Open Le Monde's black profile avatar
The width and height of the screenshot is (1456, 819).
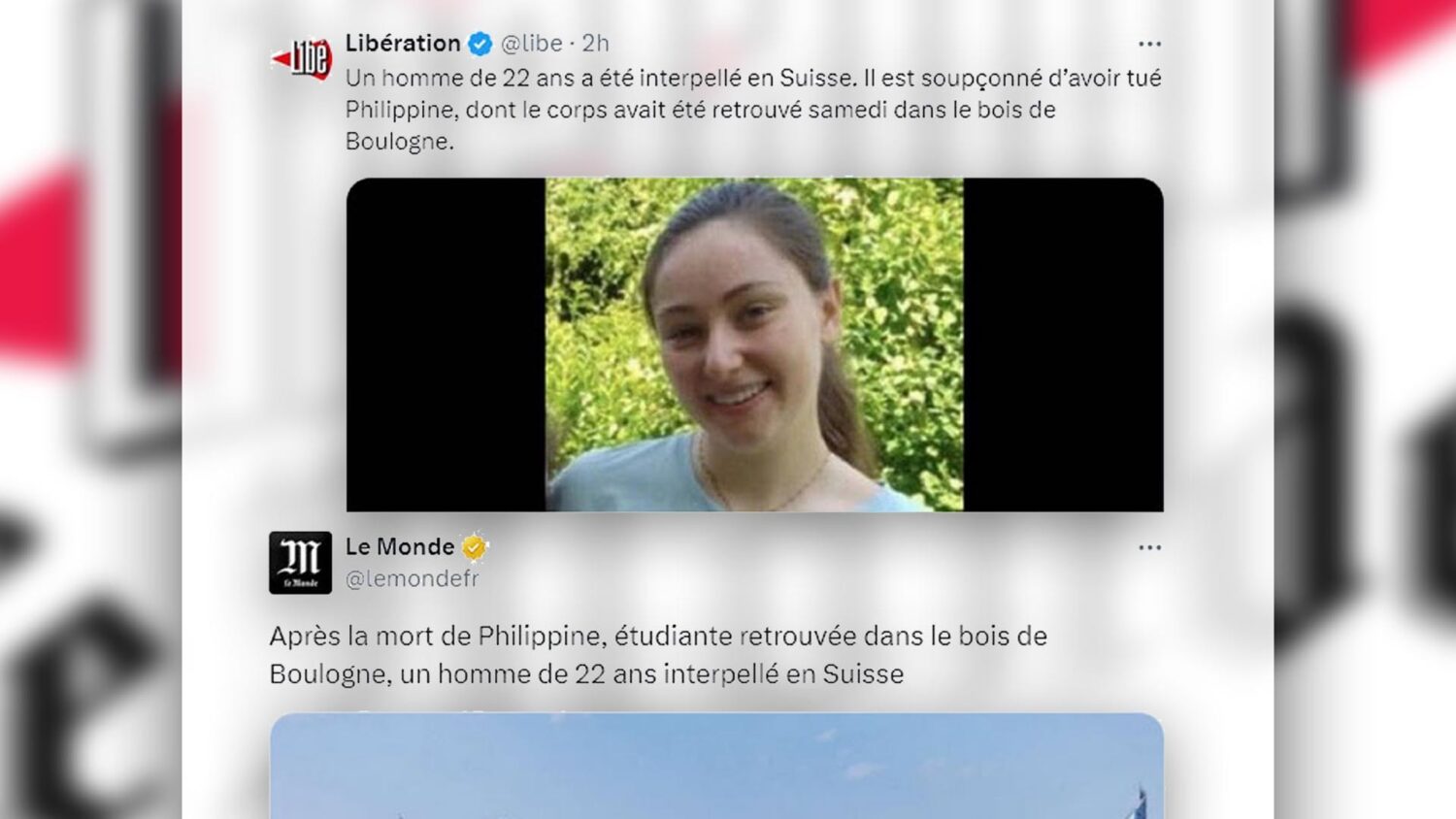[x=300, y=562]
